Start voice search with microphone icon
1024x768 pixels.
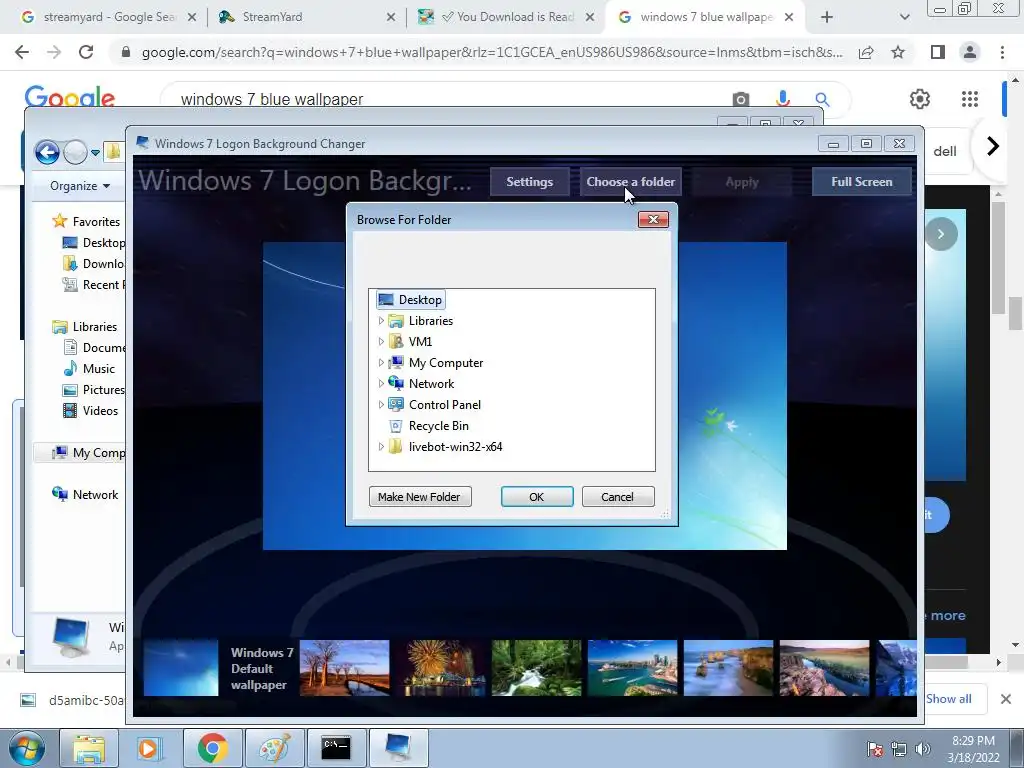click(782, 99)
